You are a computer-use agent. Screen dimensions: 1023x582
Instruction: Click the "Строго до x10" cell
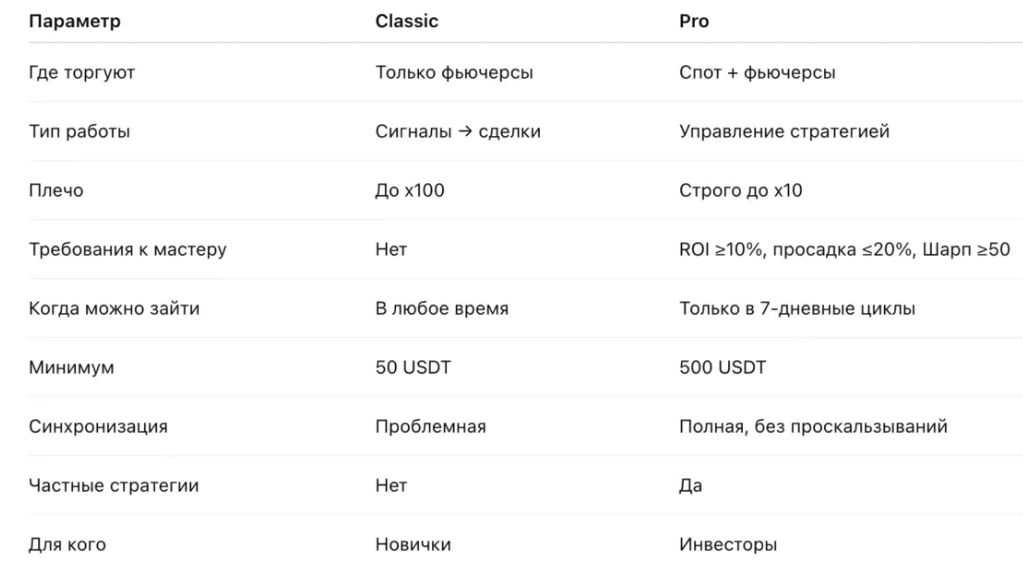coord(740,190)
